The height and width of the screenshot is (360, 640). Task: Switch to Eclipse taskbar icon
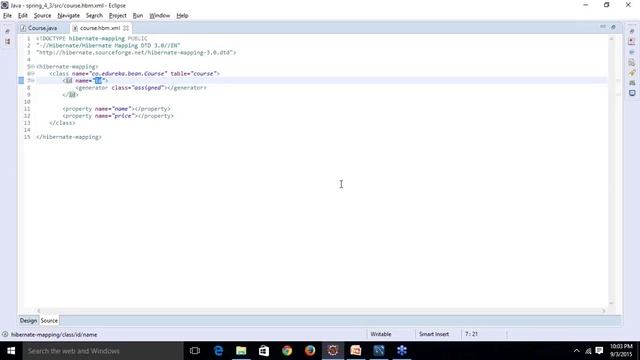point(333,351)
